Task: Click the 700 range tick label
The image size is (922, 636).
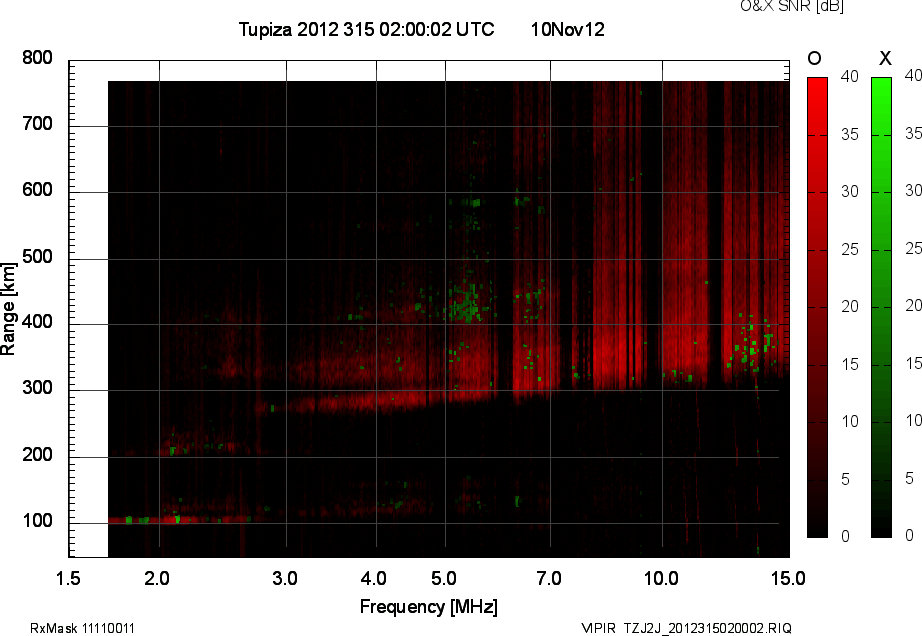Action: tap(37, 124)
